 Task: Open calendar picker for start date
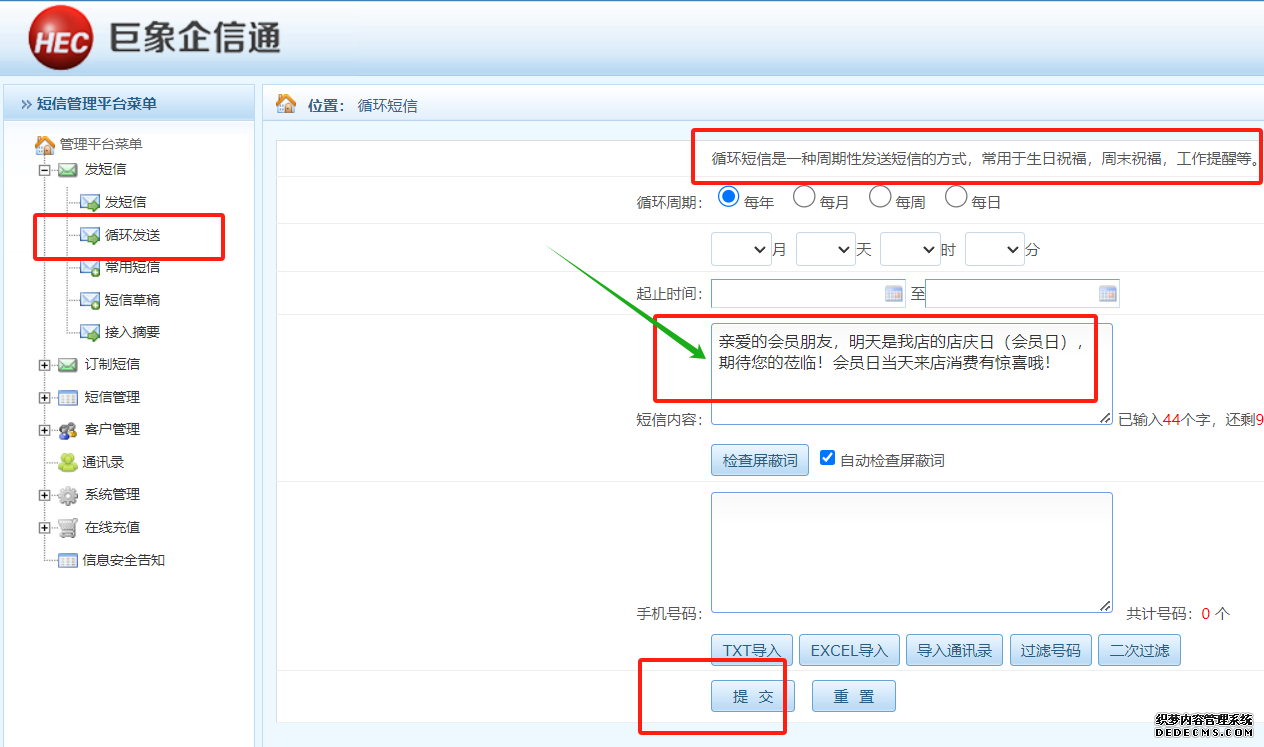[893, 294]
